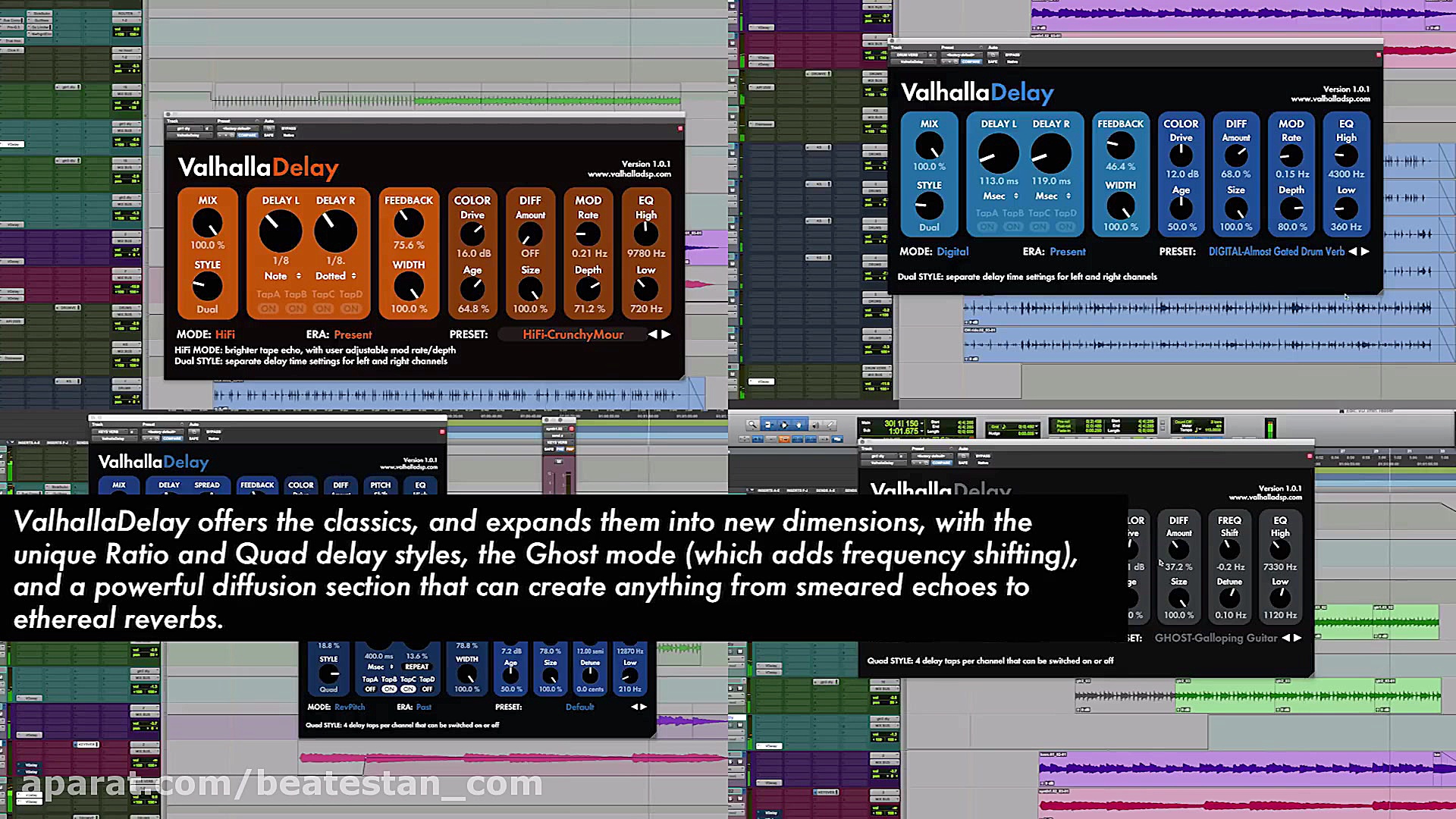This screenshot has height=819, width=1456.
Task: Open HiFi-CrunchyMour preset menu
Action: 573,334
